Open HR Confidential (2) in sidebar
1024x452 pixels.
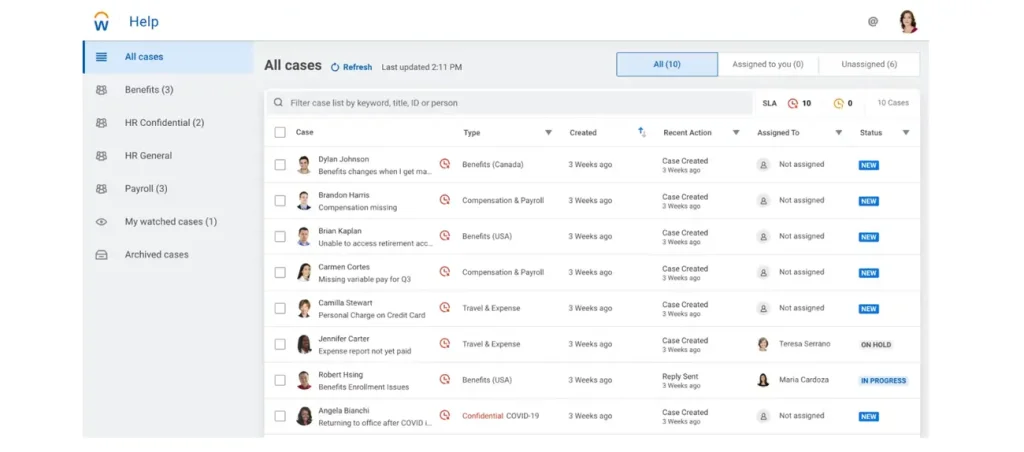164,123
